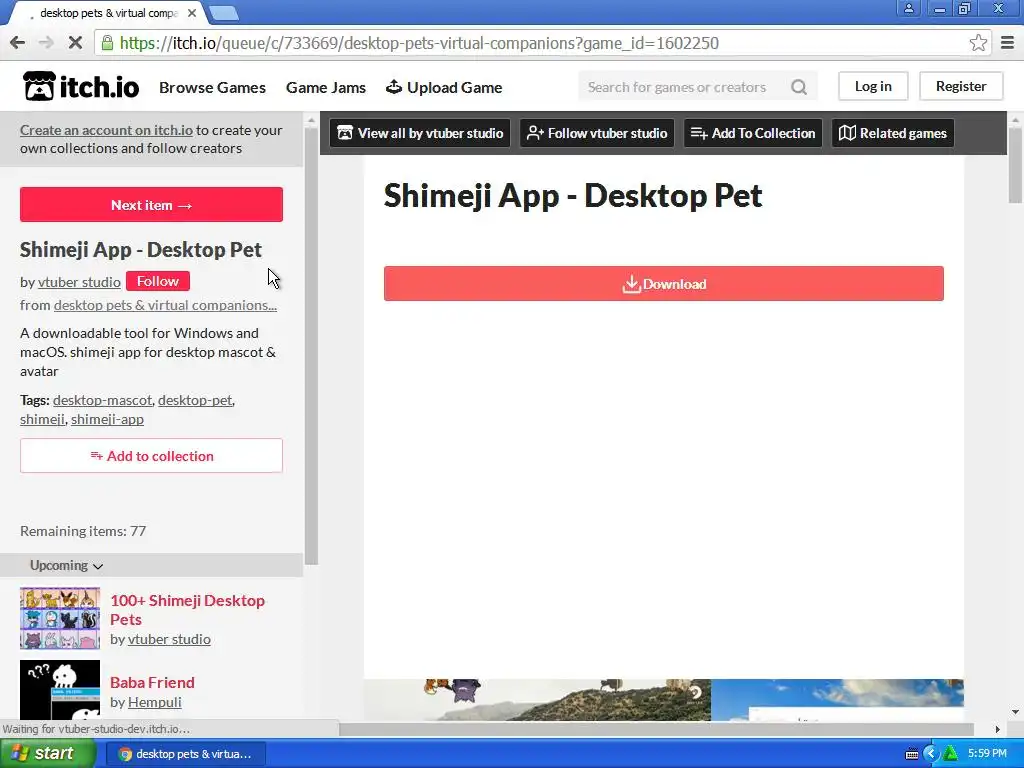Click the browser forward arrow

(x=46, y=43)
